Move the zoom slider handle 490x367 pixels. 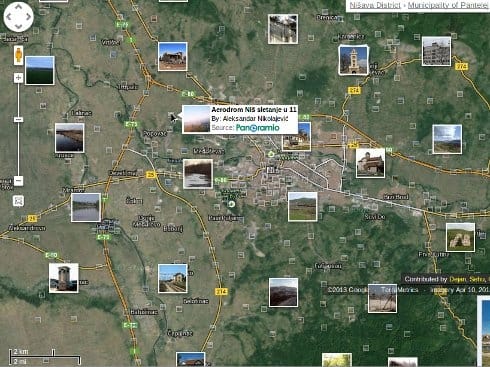click(19, 119)
